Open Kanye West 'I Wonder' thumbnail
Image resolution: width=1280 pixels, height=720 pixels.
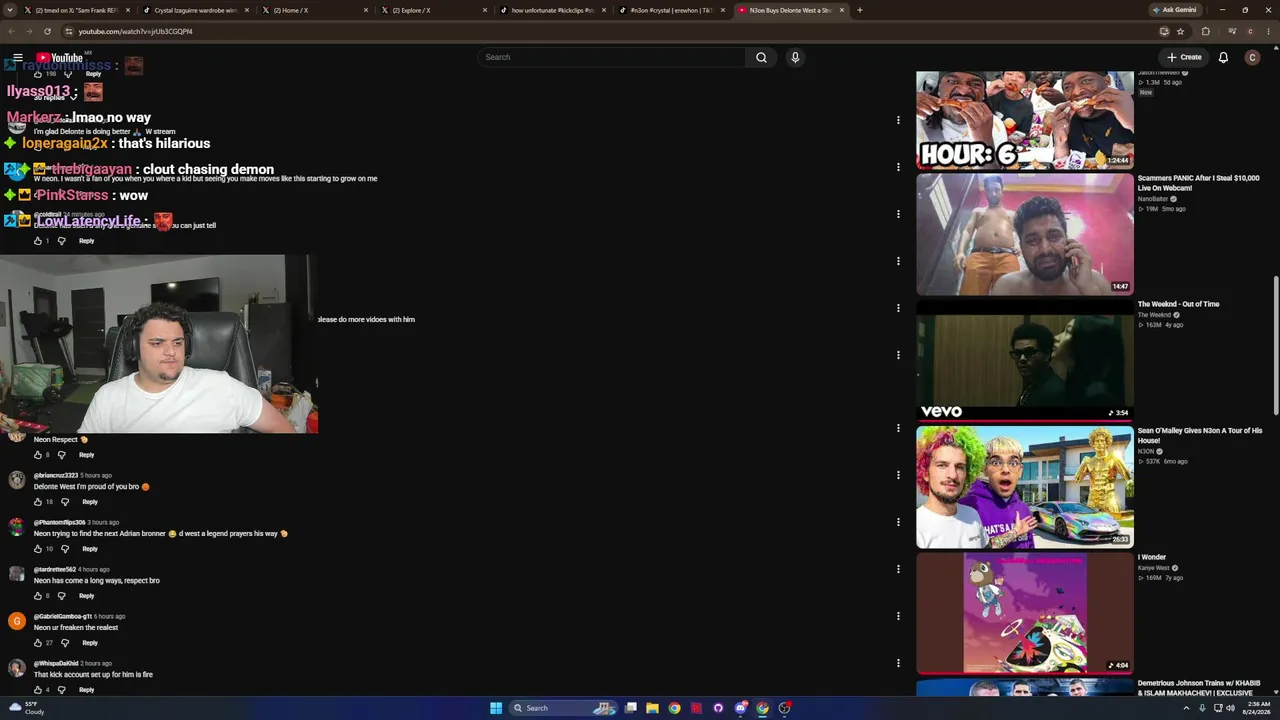[1025, 614]
